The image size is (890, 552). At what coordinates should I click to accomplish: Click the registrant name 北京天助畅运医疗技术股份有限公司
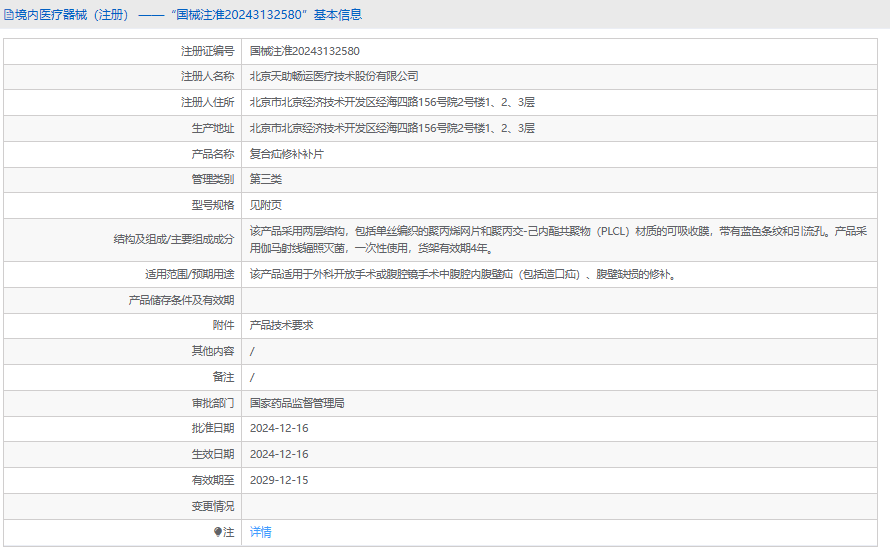[334, 76]
